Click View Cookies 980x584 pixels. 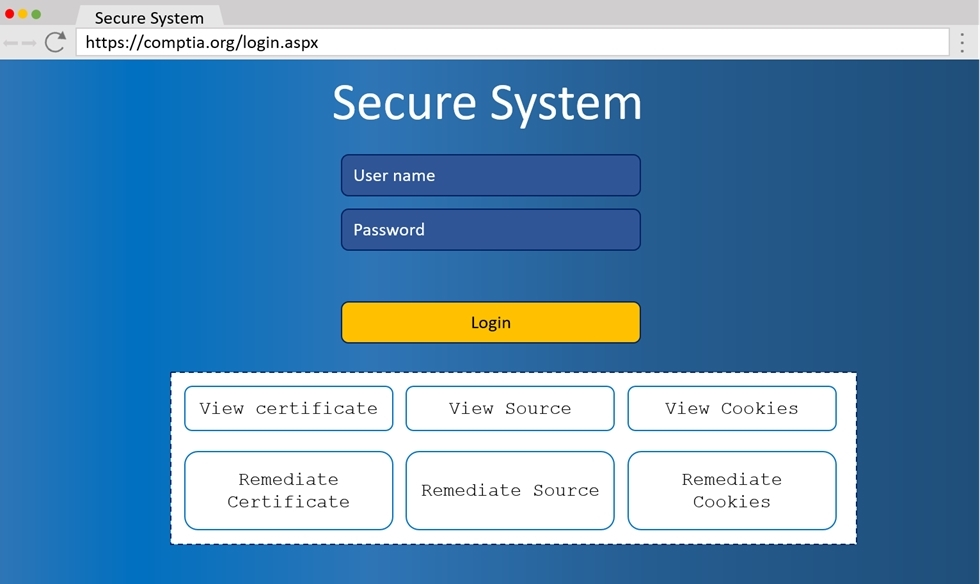tap(732, 408)
